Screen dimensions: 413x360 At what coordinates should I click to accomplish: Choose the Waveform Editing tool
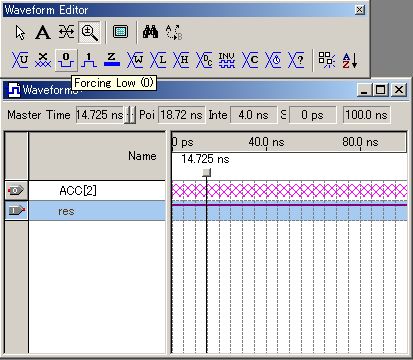tap(66, 32)
